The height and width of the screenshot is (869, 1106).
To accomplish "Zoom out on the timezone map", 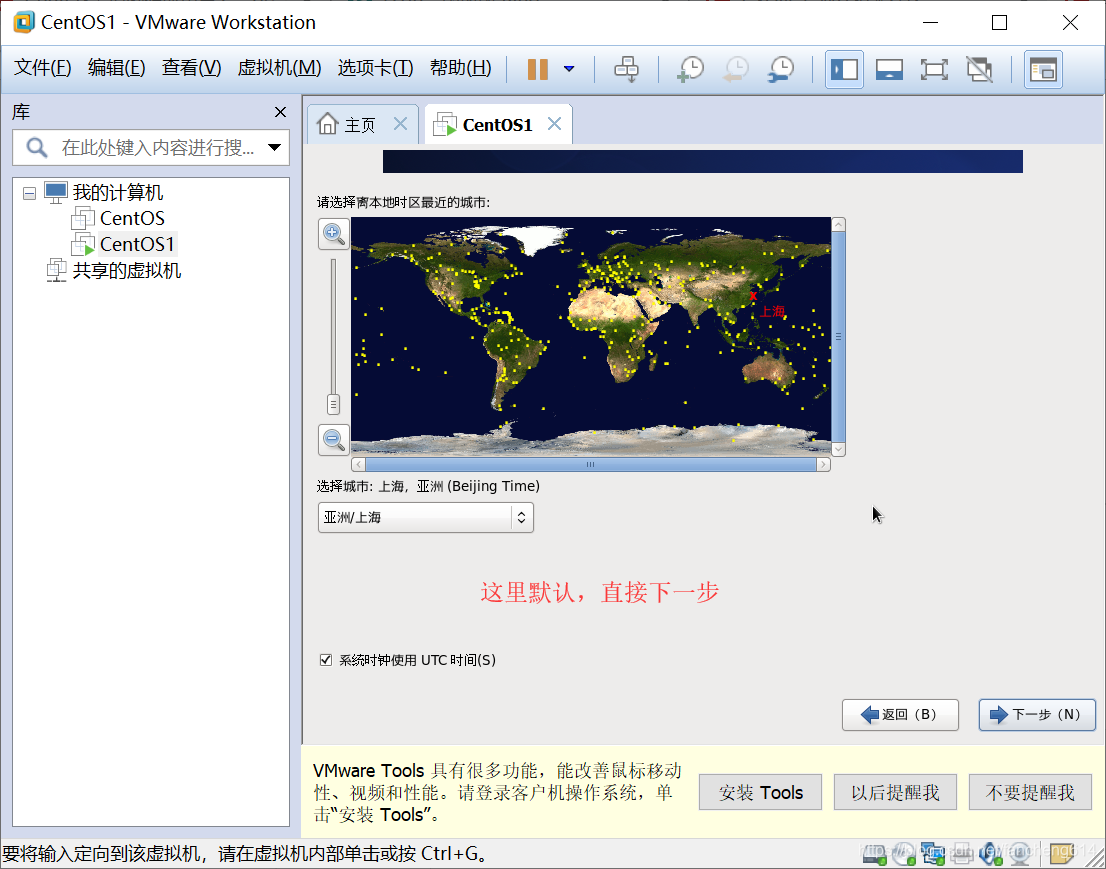I will 334,440.
